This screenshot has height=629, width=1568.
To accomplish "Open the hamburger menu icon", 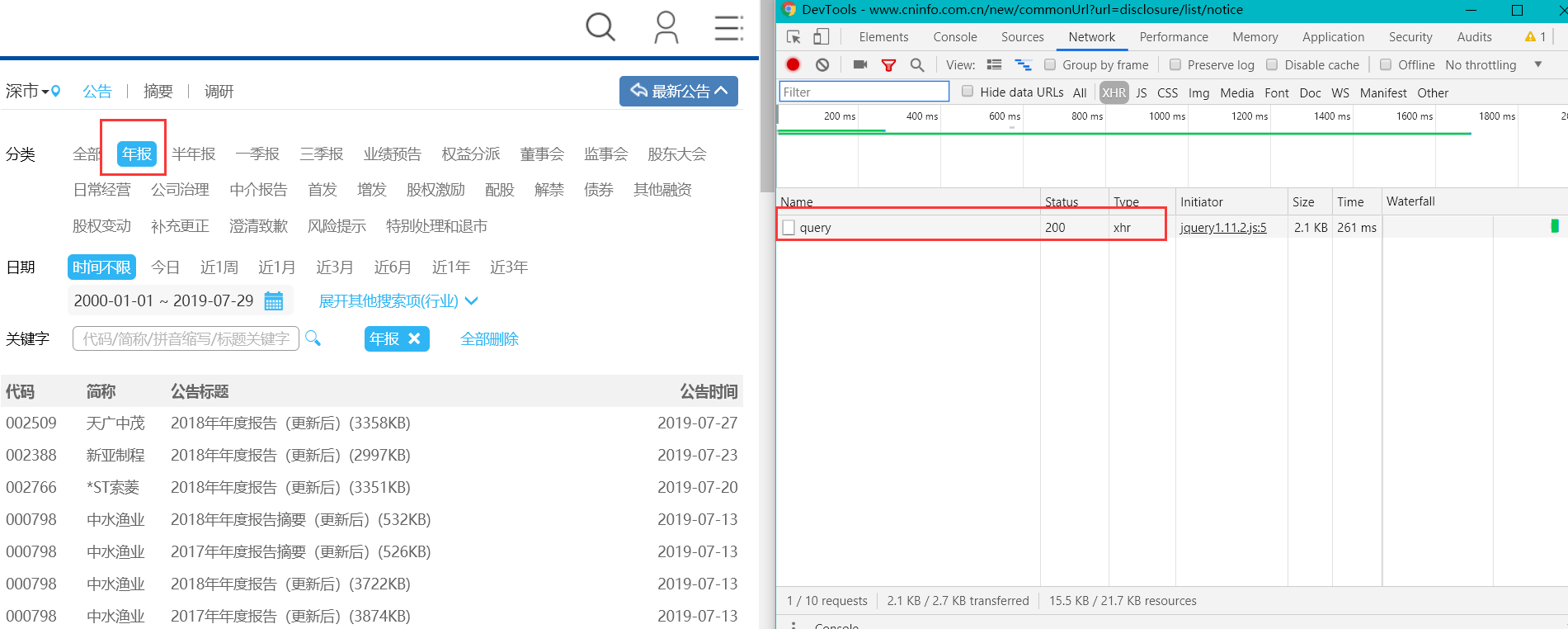I will pyautogui.click(x=729, y=27).
